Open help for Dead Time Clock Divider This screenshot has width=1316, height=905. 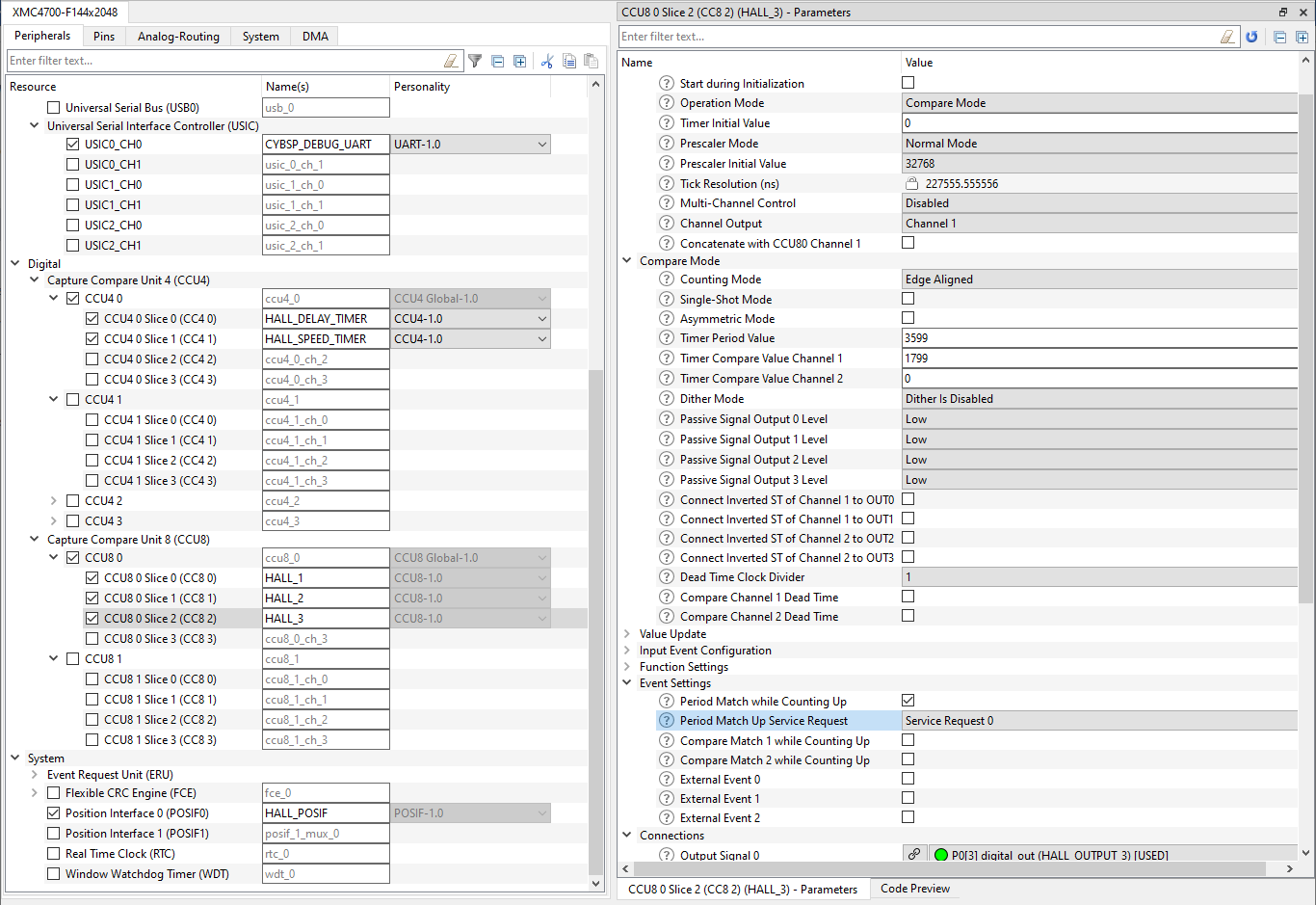coord(667,577)
